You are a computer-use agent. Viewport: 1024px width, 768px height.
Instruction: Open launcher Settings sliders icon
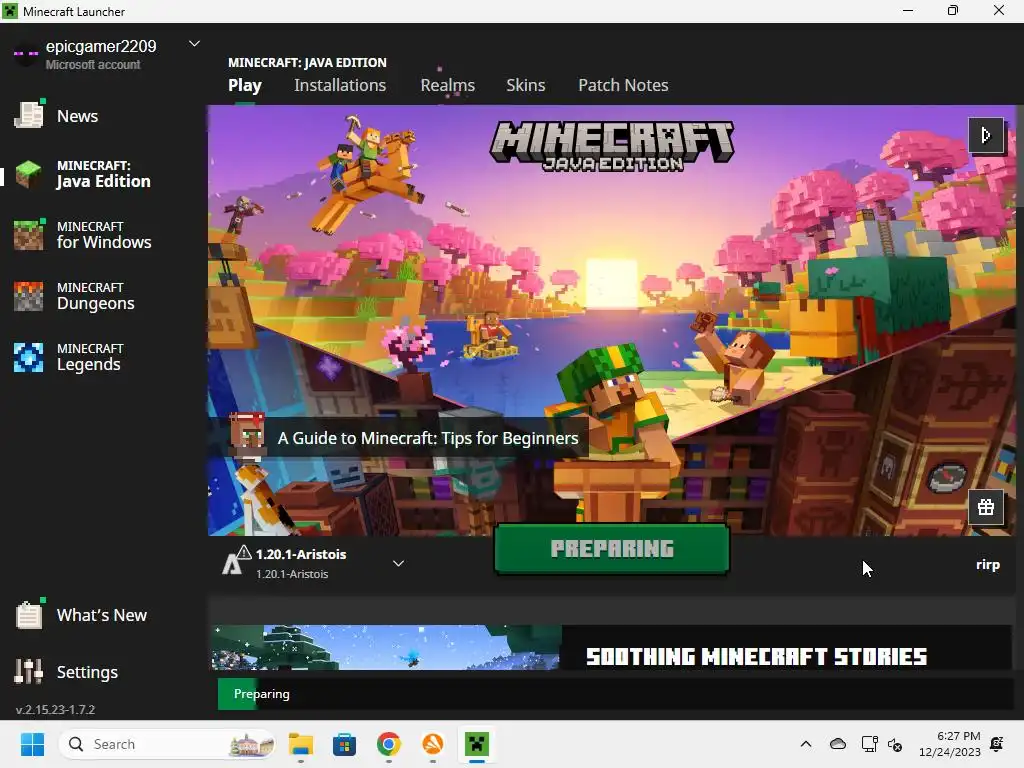tap(29, 671)
